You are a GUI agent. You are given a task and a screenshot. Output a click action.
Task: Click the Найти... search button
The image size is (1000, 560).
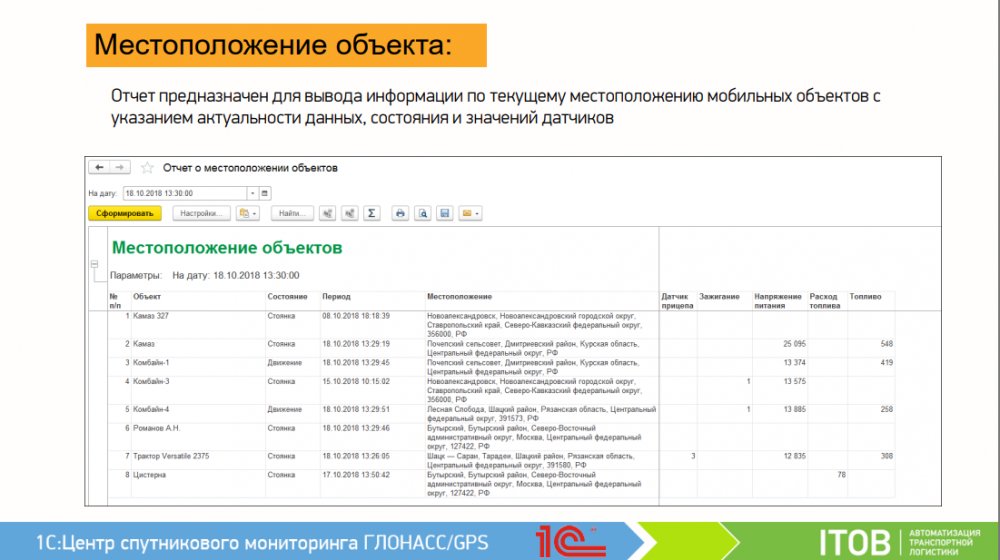pos(291,213)
